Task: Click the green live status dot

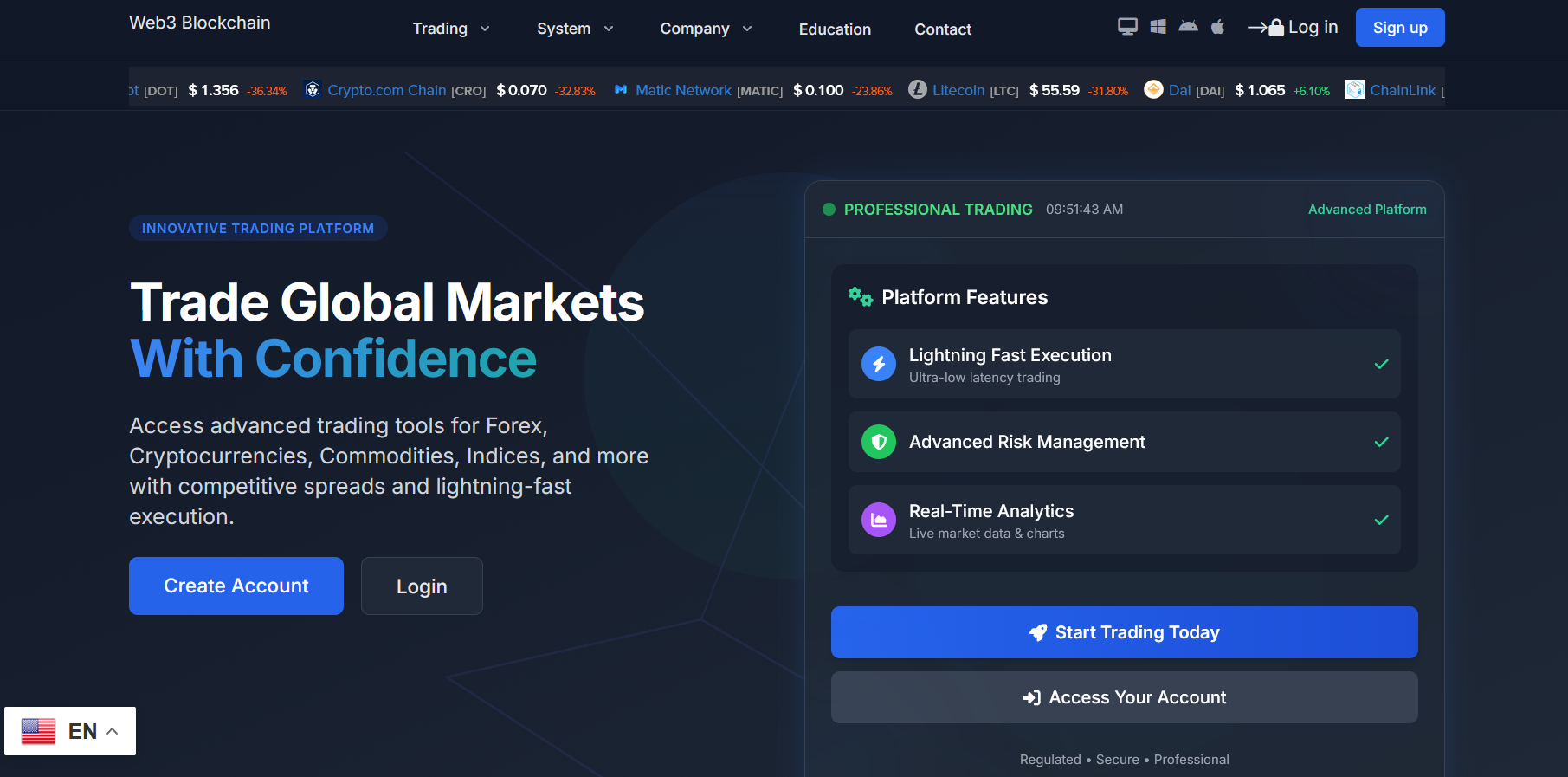Action: pos(829,210)
